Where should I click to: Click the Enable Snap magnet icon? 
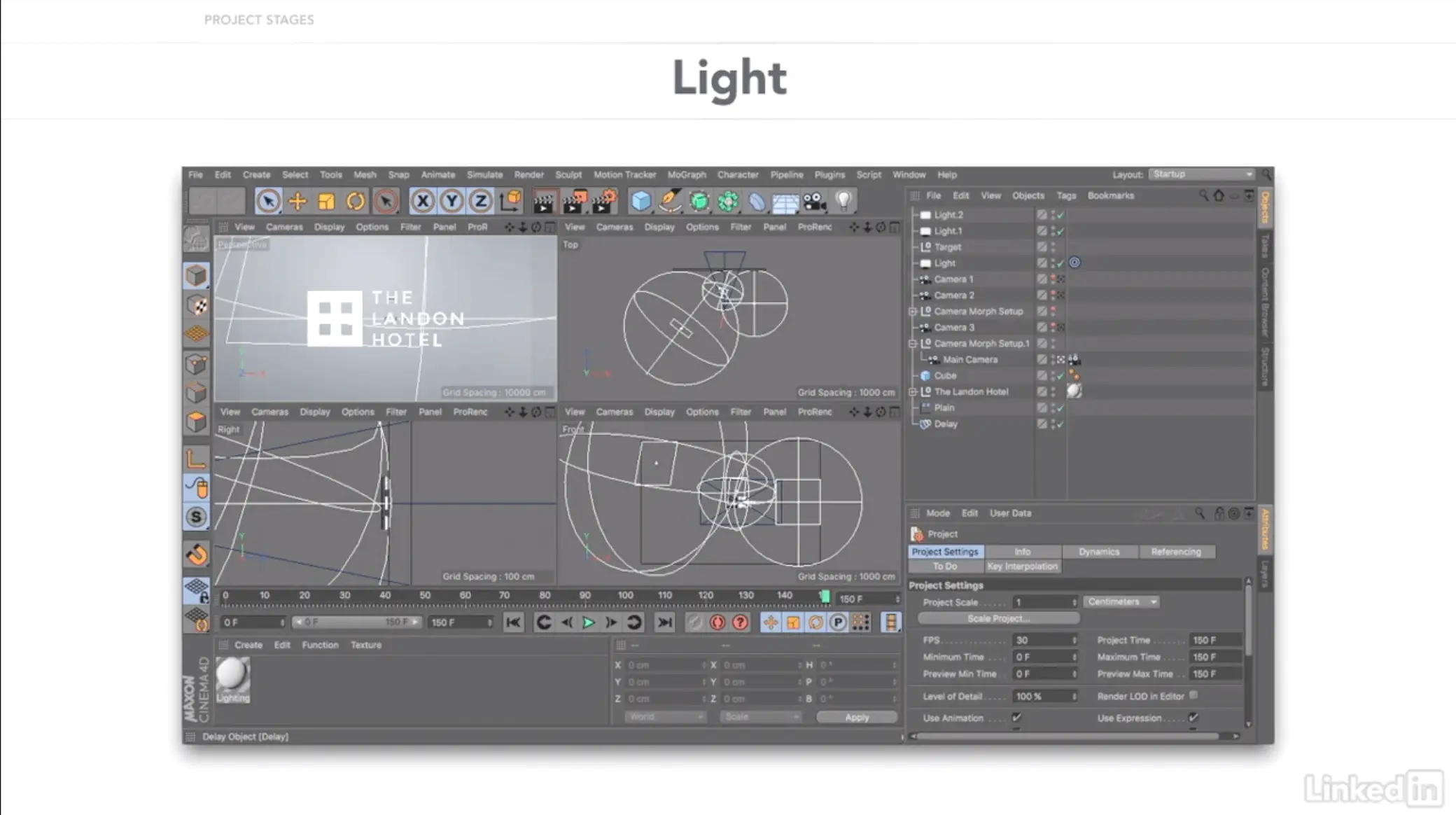(x=197, y=555)
